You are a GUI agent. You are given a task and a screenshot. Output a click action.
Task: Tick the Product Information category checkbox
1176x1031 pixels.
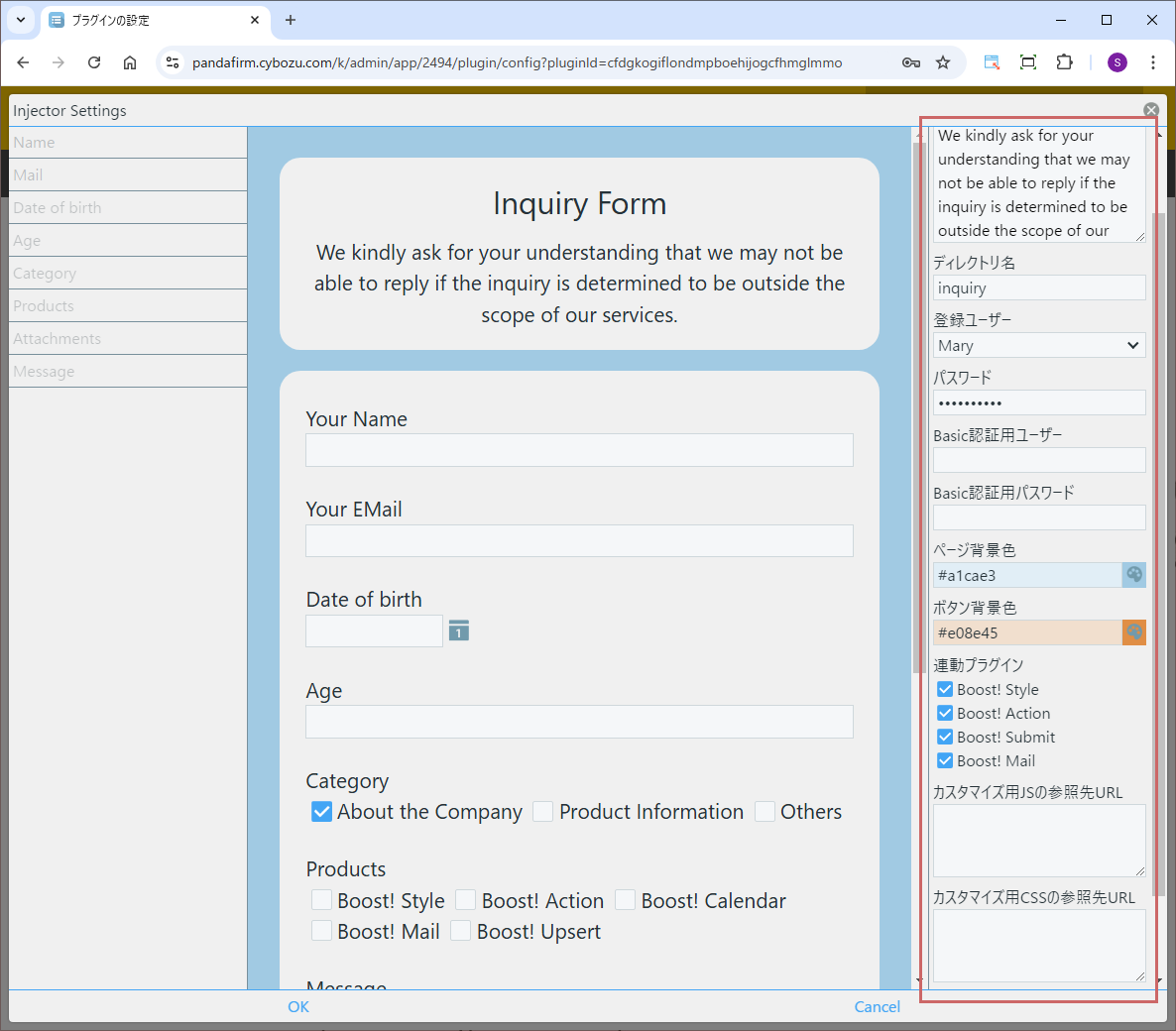point(542,812)
